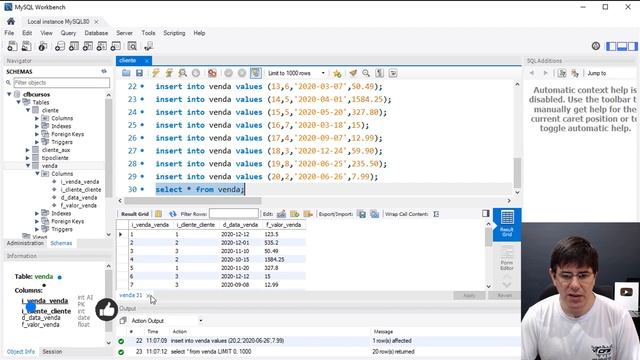
Task: Click the Jump to help button
Action: coord(596,73)
